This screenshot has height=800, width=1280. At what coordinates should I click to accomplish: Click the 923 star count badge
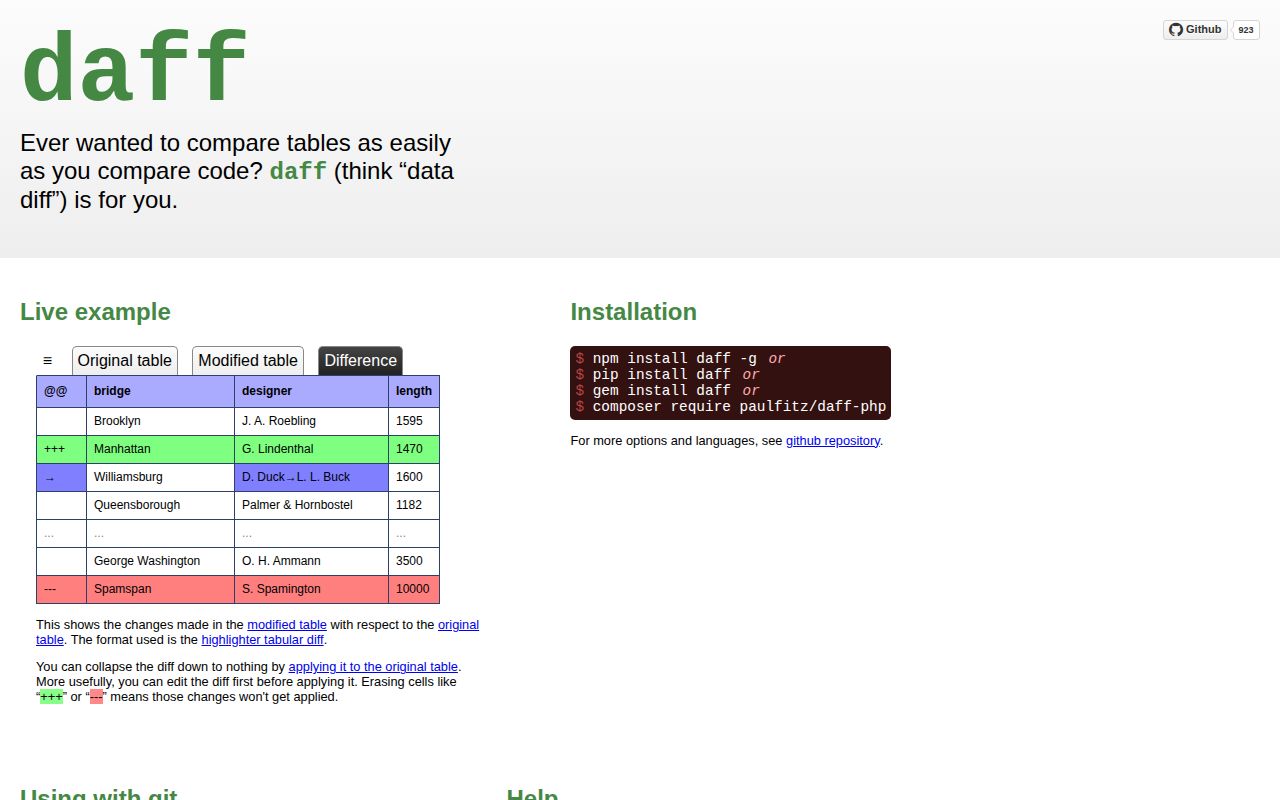[x=1246, y=30]
